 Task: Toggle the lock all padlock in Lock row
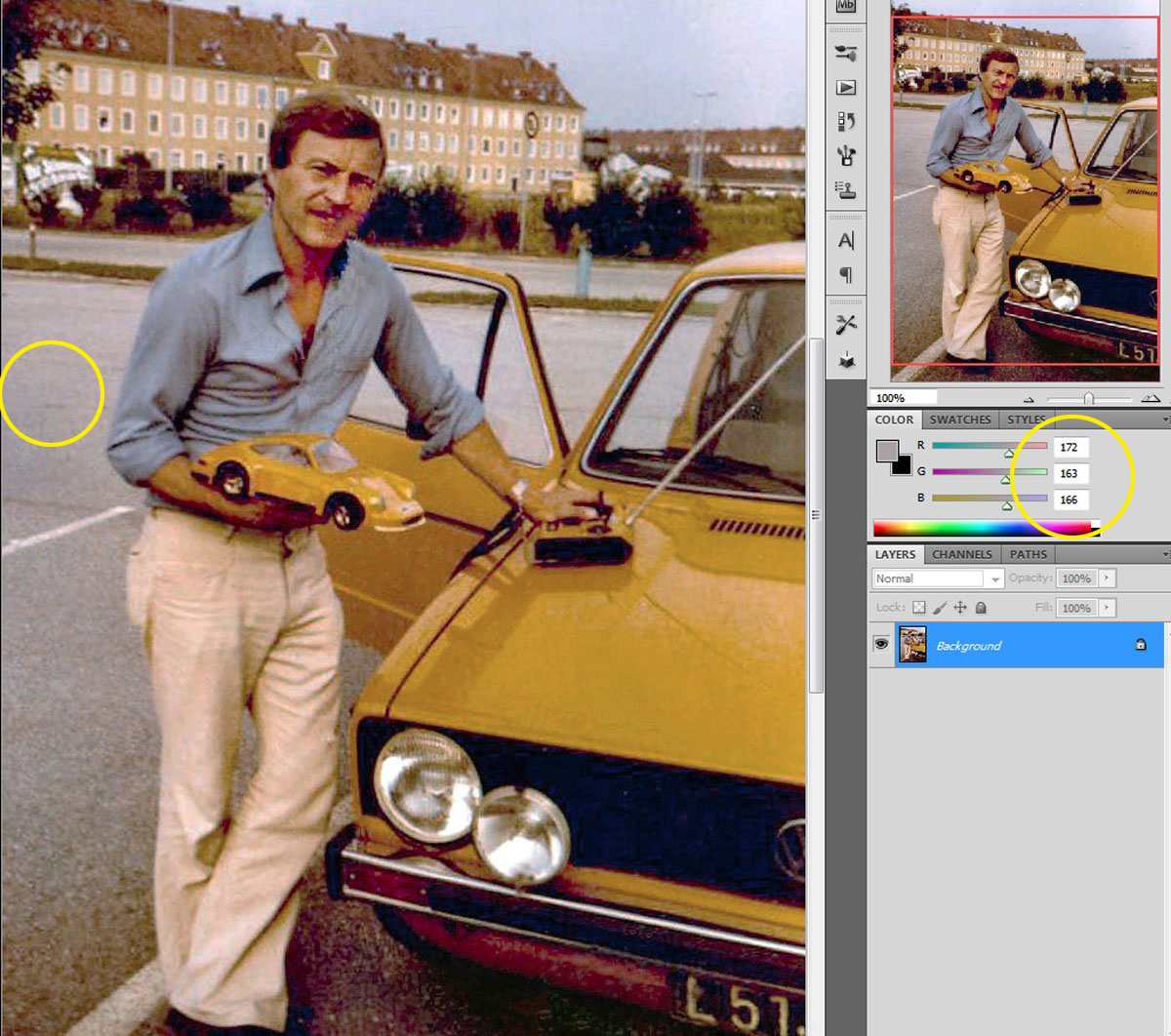(981, 608)
